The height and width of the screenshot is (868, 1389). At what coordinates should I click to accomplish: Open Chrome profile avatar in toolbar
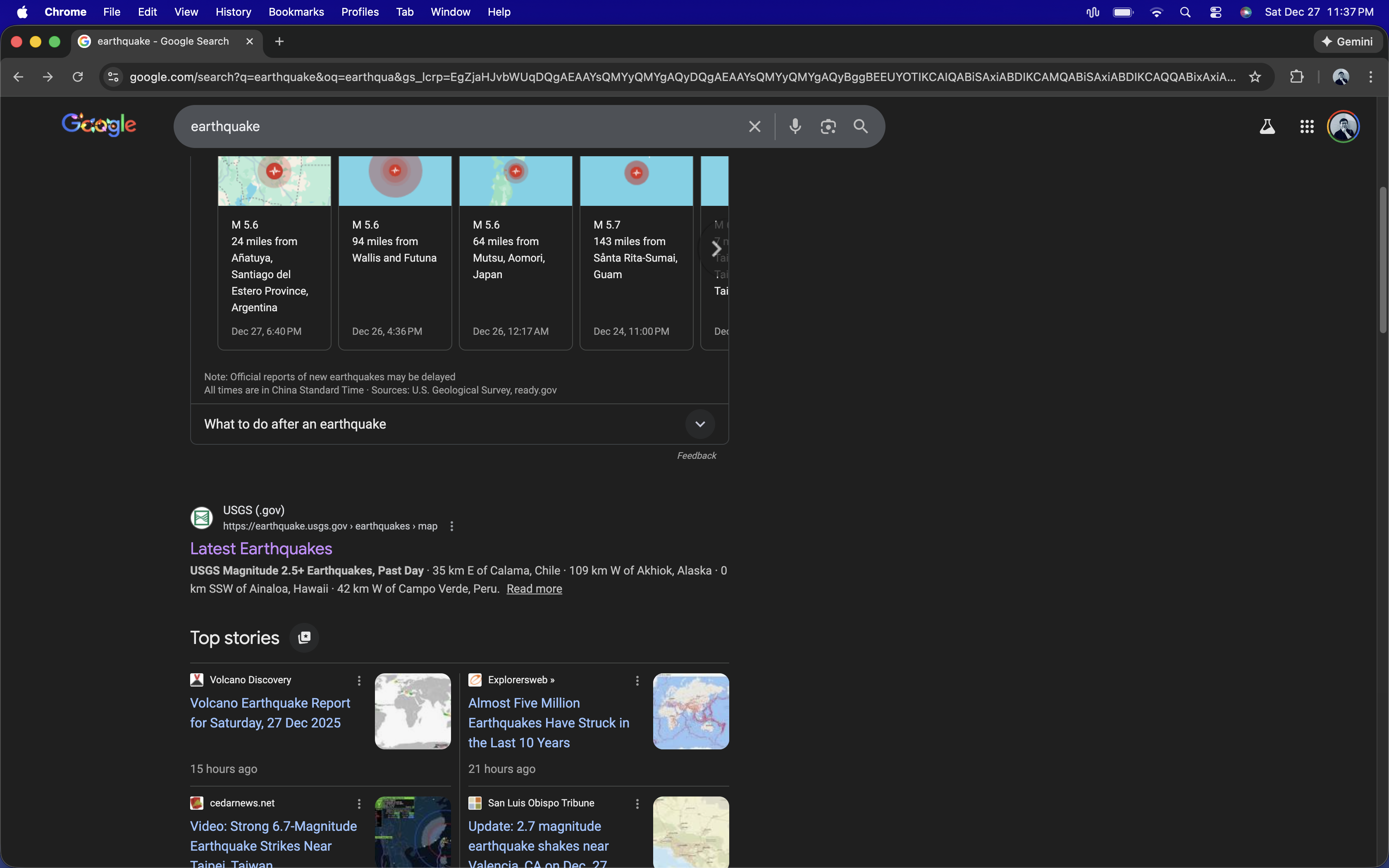[x=1341, y=77]
